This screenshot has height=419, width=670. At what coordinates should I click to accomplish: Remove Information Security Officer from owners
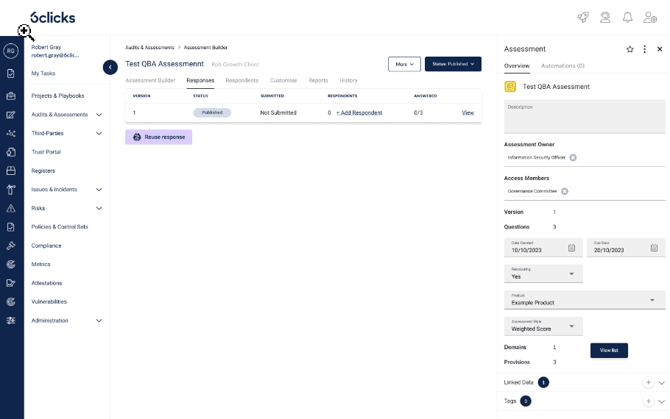tap(573, 158)
